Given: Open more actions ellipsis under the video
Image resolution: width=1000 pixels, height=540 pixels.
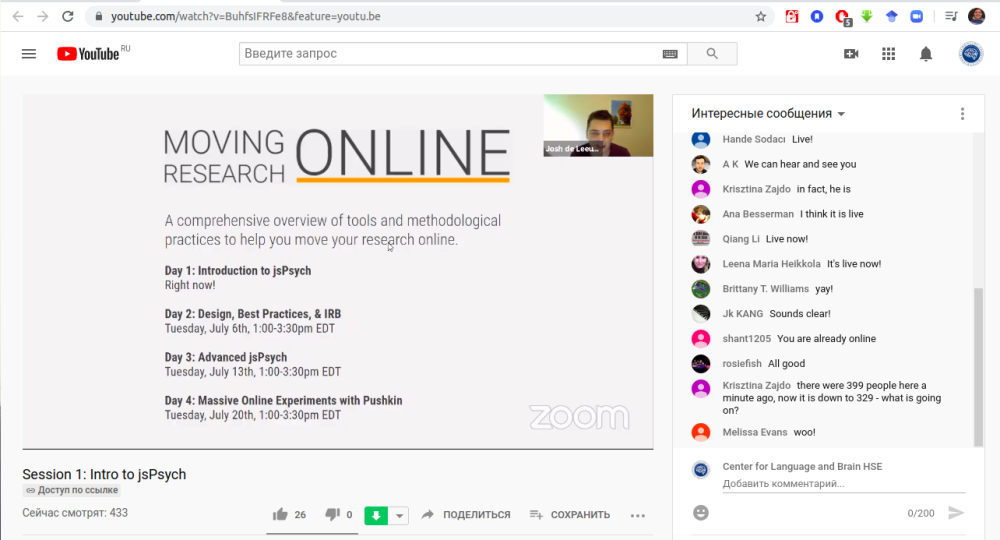Looking at the screenshot, I should (638, 515).
